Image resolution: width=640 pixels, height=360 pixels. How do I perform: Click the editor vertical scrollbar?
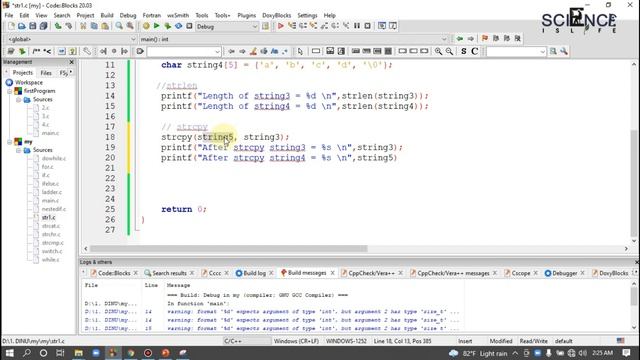click(x=634, y=183)
